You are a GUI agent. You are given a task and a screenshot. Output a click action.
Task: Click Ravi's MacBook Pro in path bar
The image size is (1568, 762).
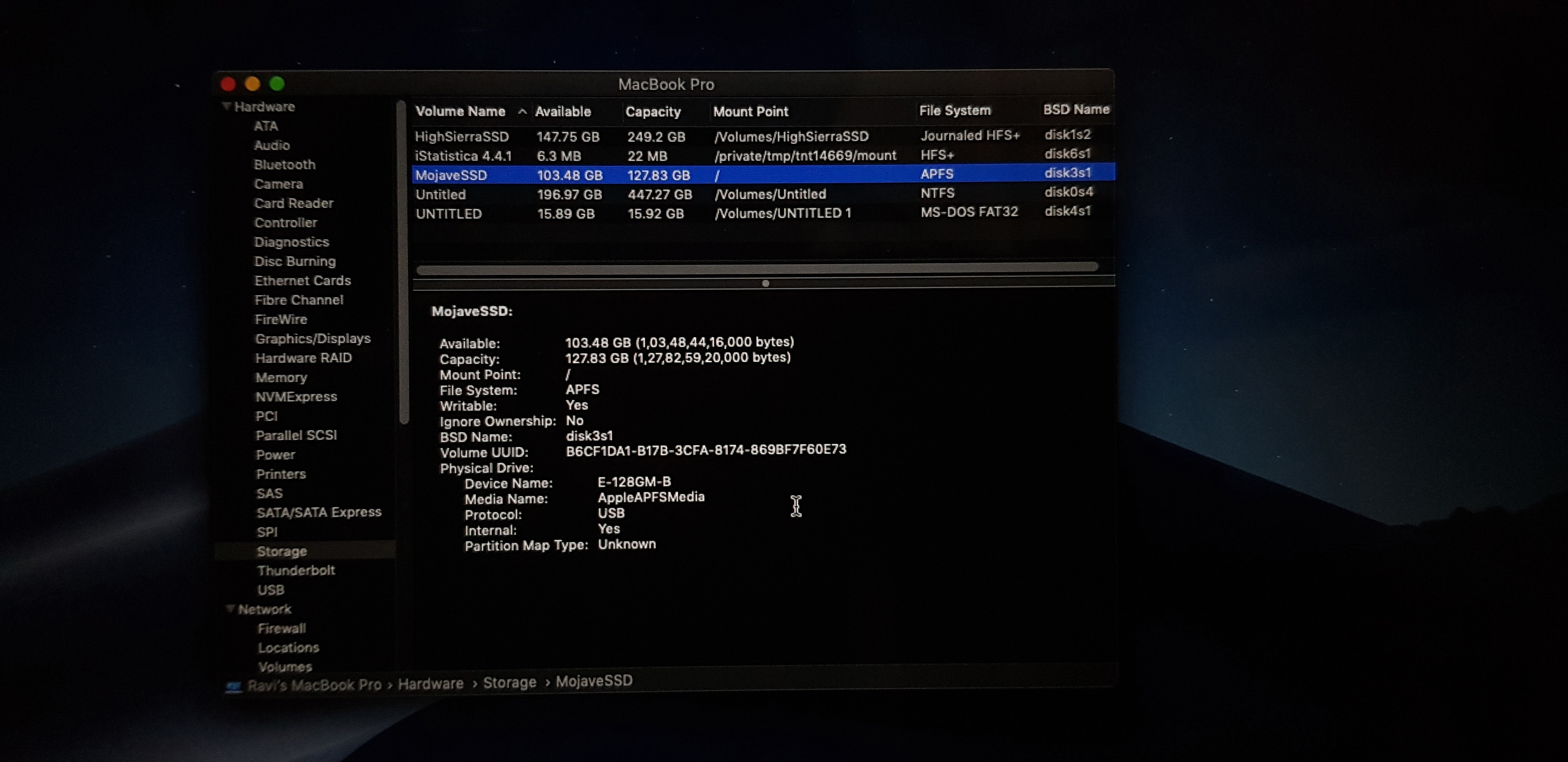tap(314, 685)
